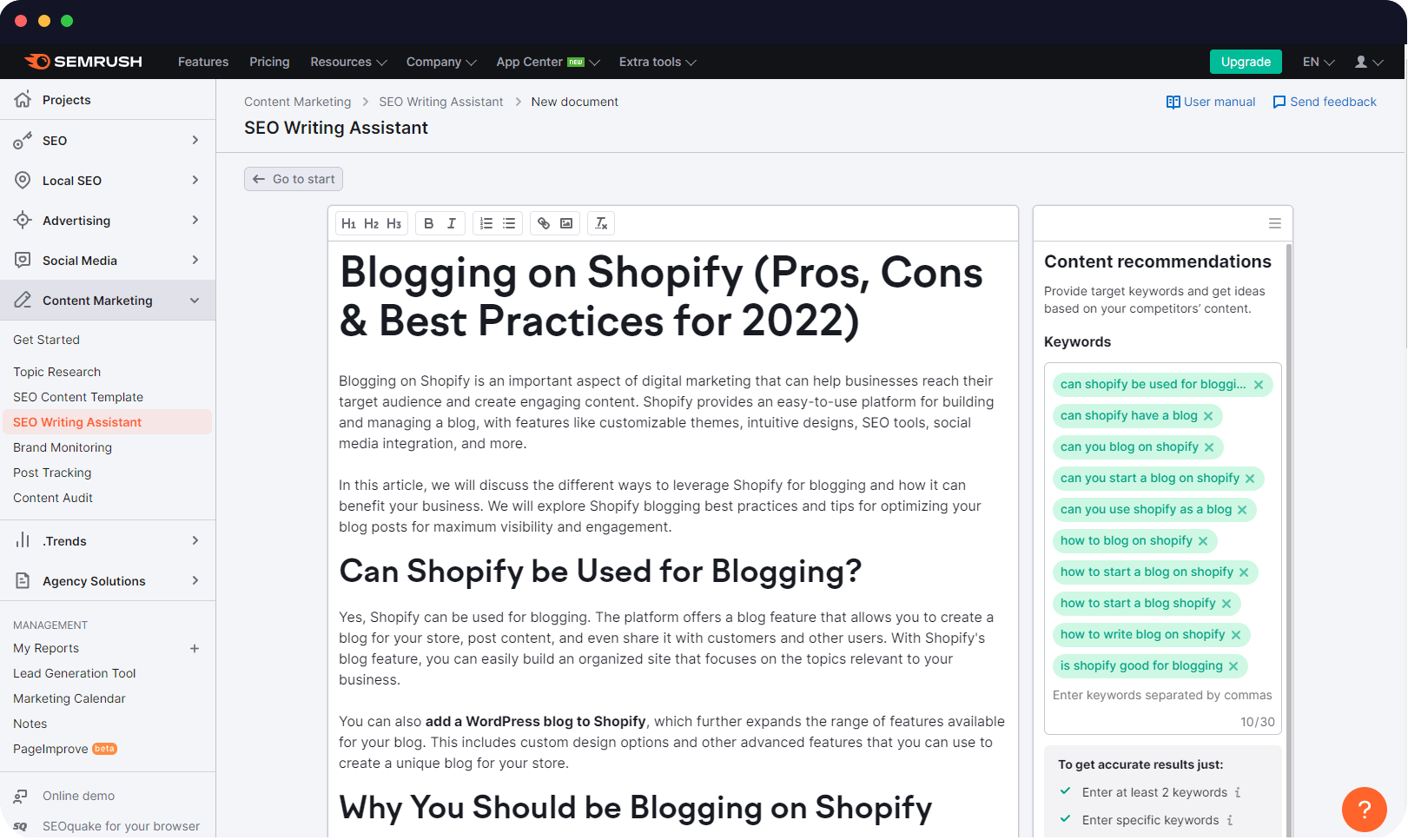
Task: Click the Upgrade button
Action: 1246,62
